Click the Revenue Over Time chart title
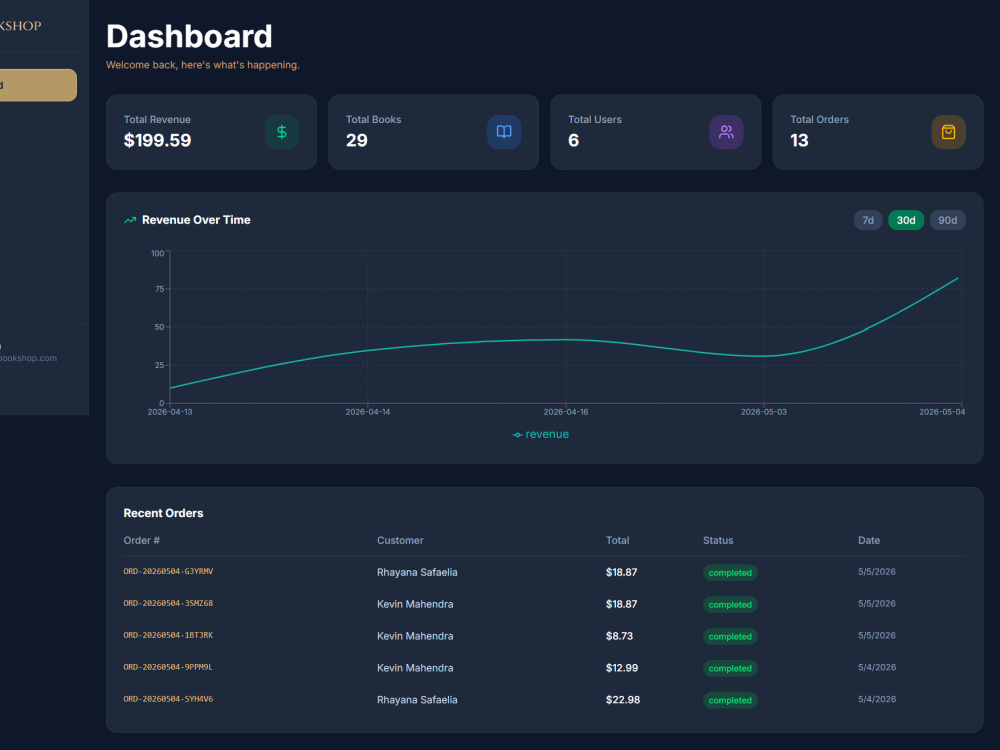The height and width of the screenshot is (750, 1000). [196, 220]
